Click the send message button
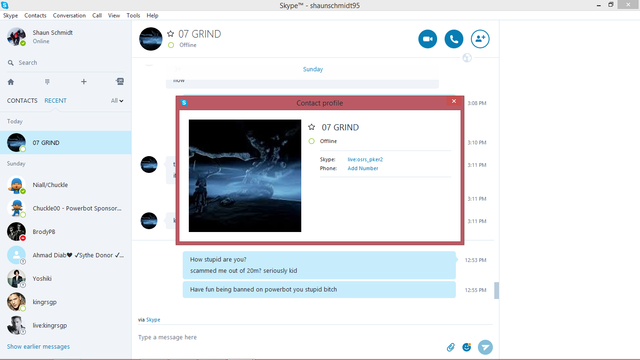This screenshot has height=360, width=640. (x=485, y=347)
